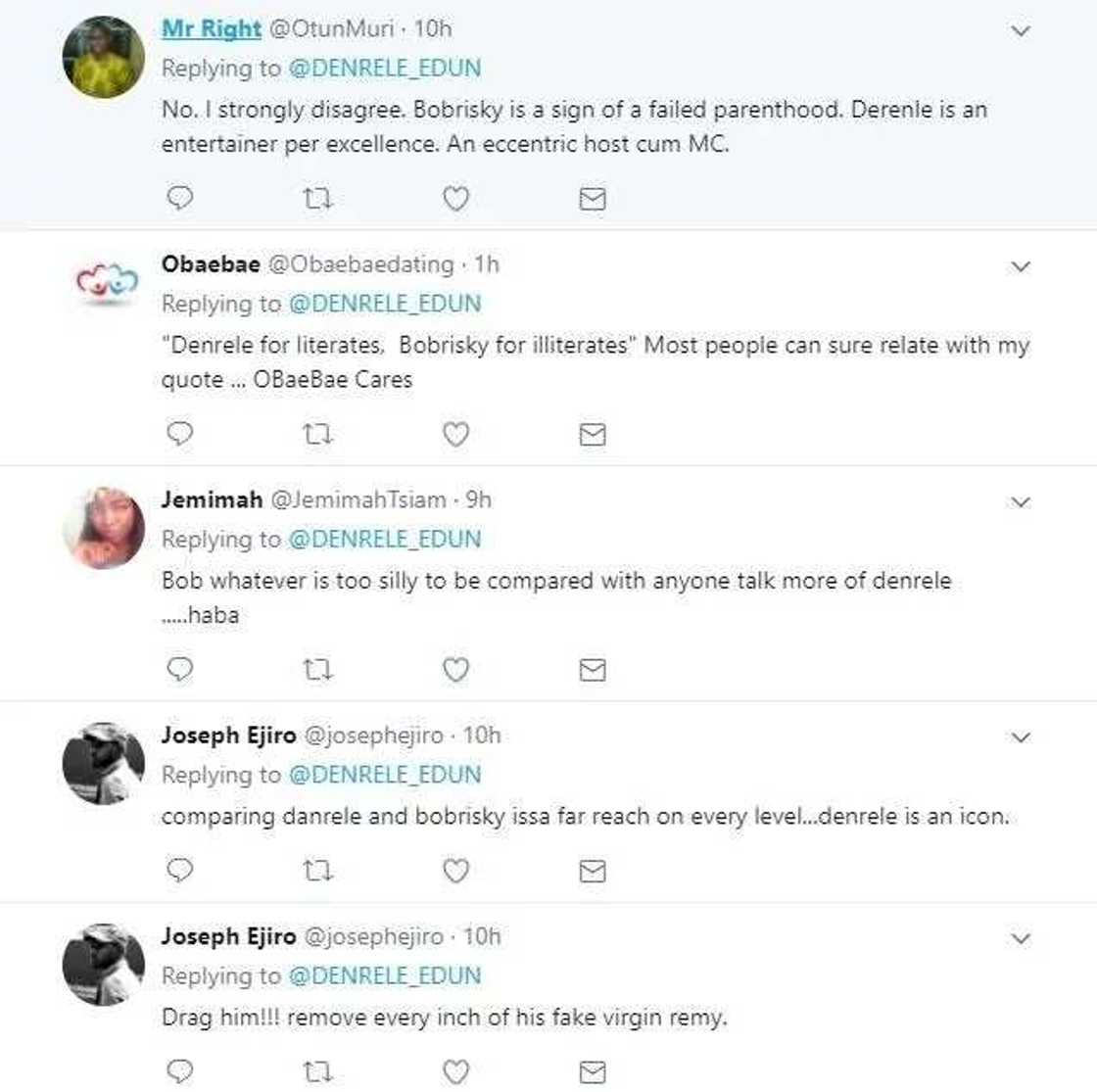The height and width of the screenshot is (1092, 1097).
Task: Open Jemimah's profile picture
Action: point(103,529)
